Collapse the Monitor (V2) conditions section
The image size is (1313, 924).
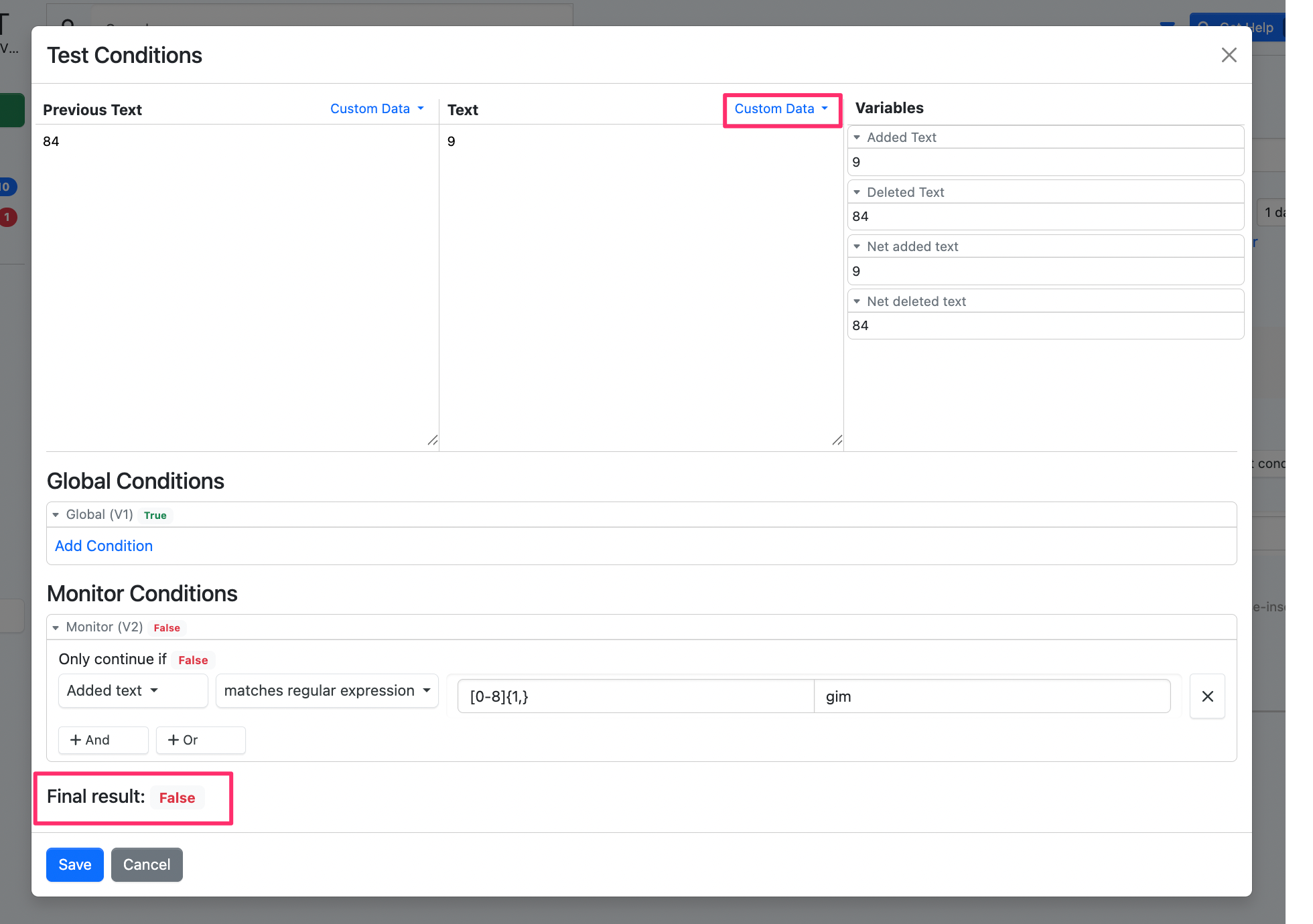[x=56, y=627]
